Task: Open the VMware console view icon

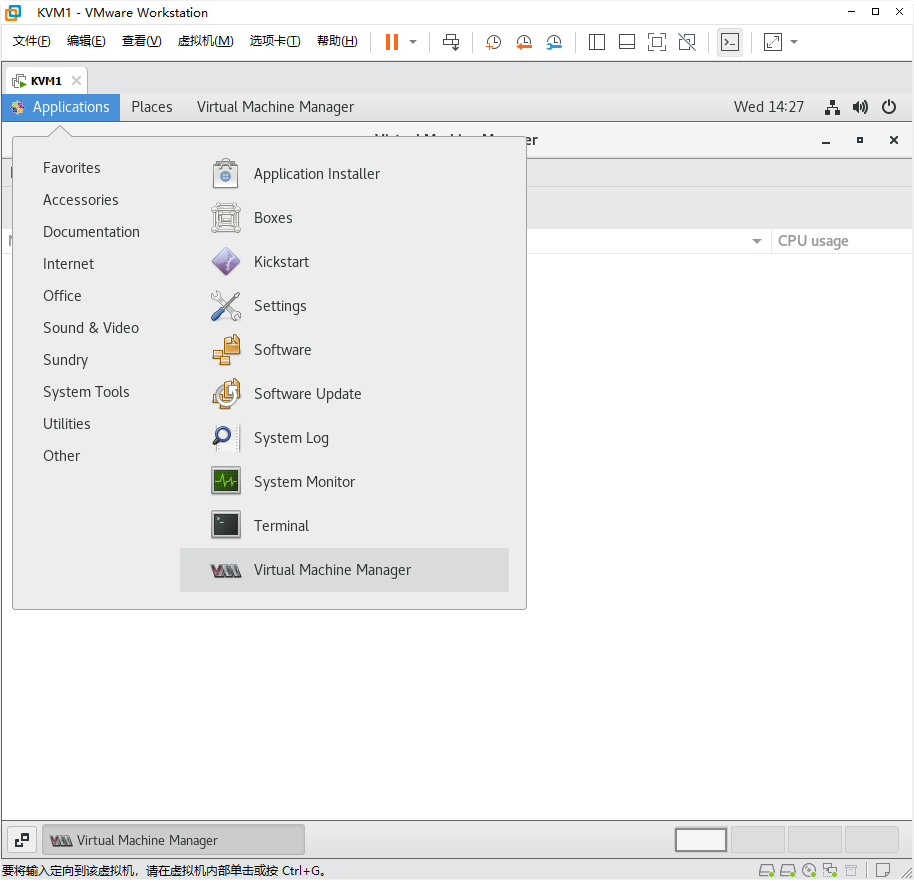Action: pos(730,42)
